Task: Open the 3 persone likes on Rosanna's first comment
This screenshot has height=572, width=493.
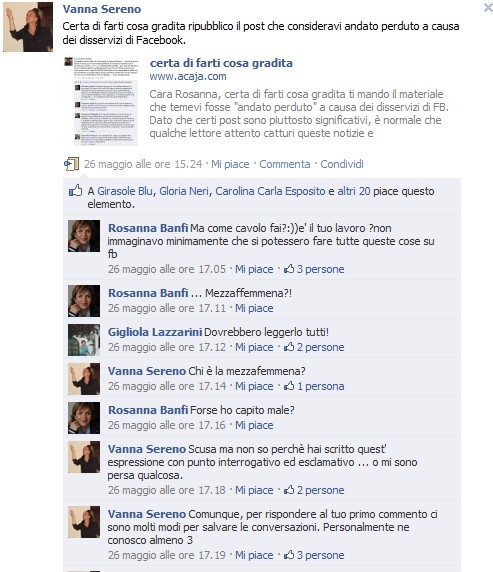Action: click(314, 269)
